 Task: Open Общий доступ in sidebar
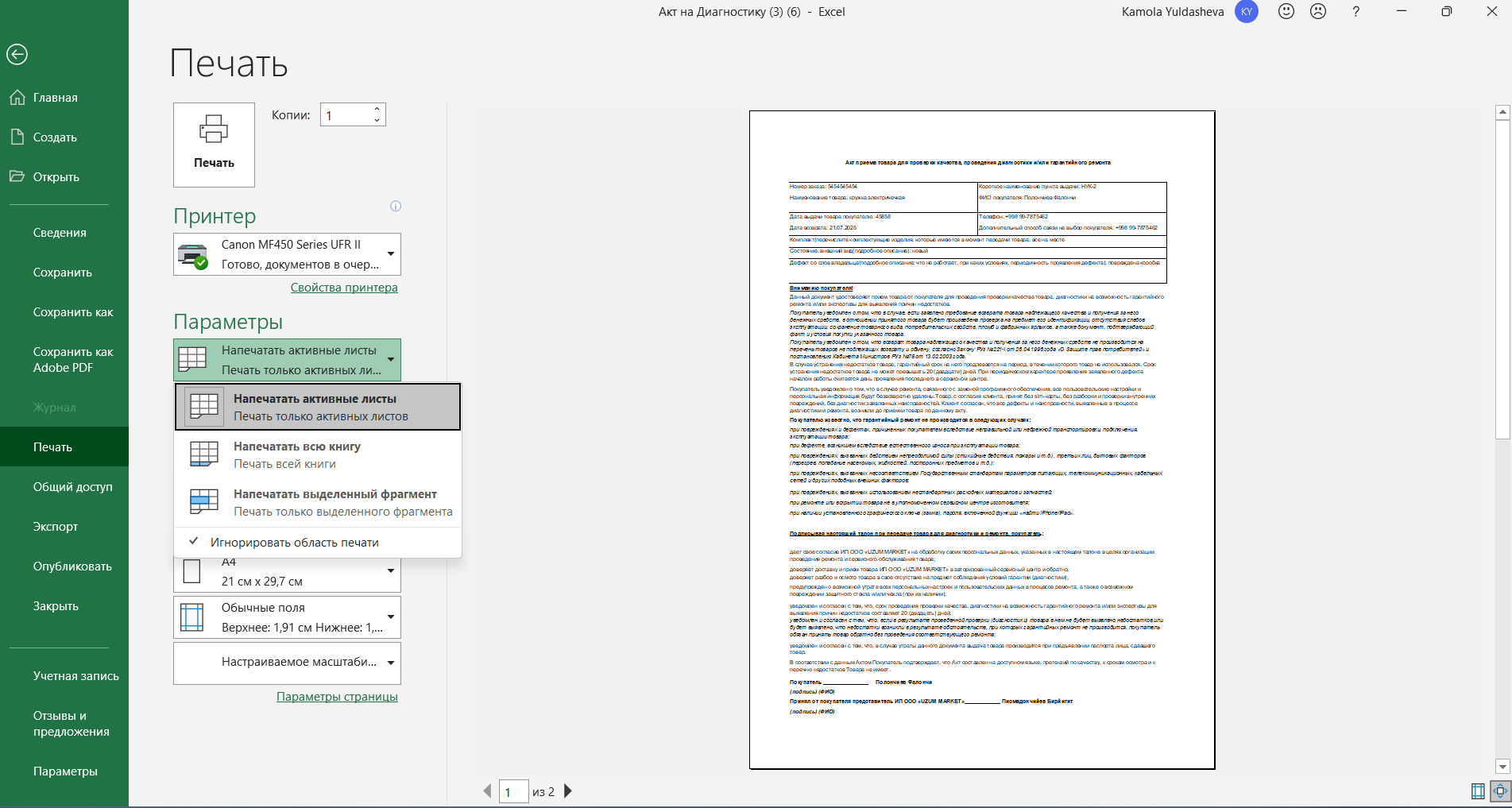(64, 487)
